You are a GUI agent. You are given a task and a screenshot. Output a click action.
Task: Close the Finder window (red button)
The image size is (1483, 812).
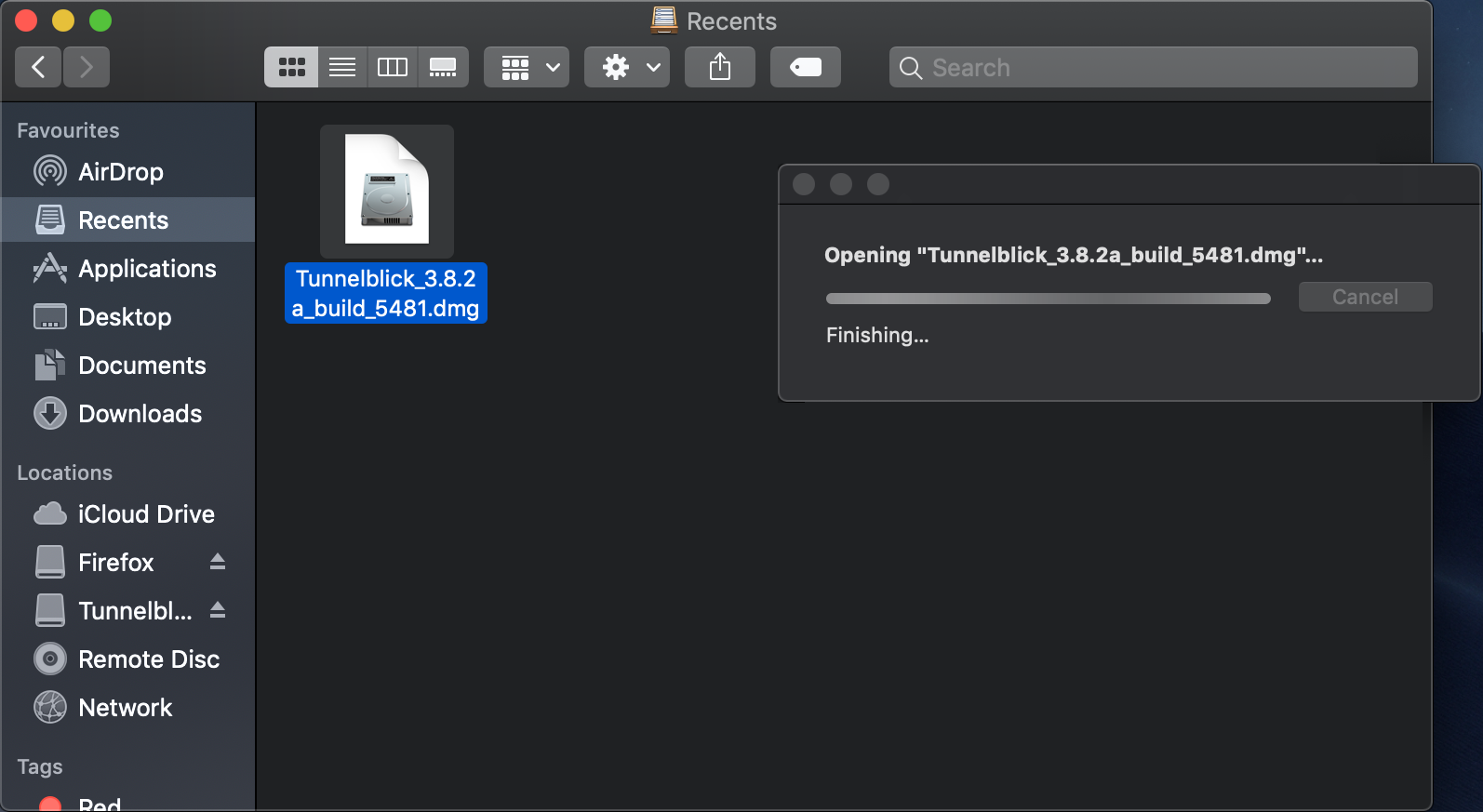tap(26, 20)
